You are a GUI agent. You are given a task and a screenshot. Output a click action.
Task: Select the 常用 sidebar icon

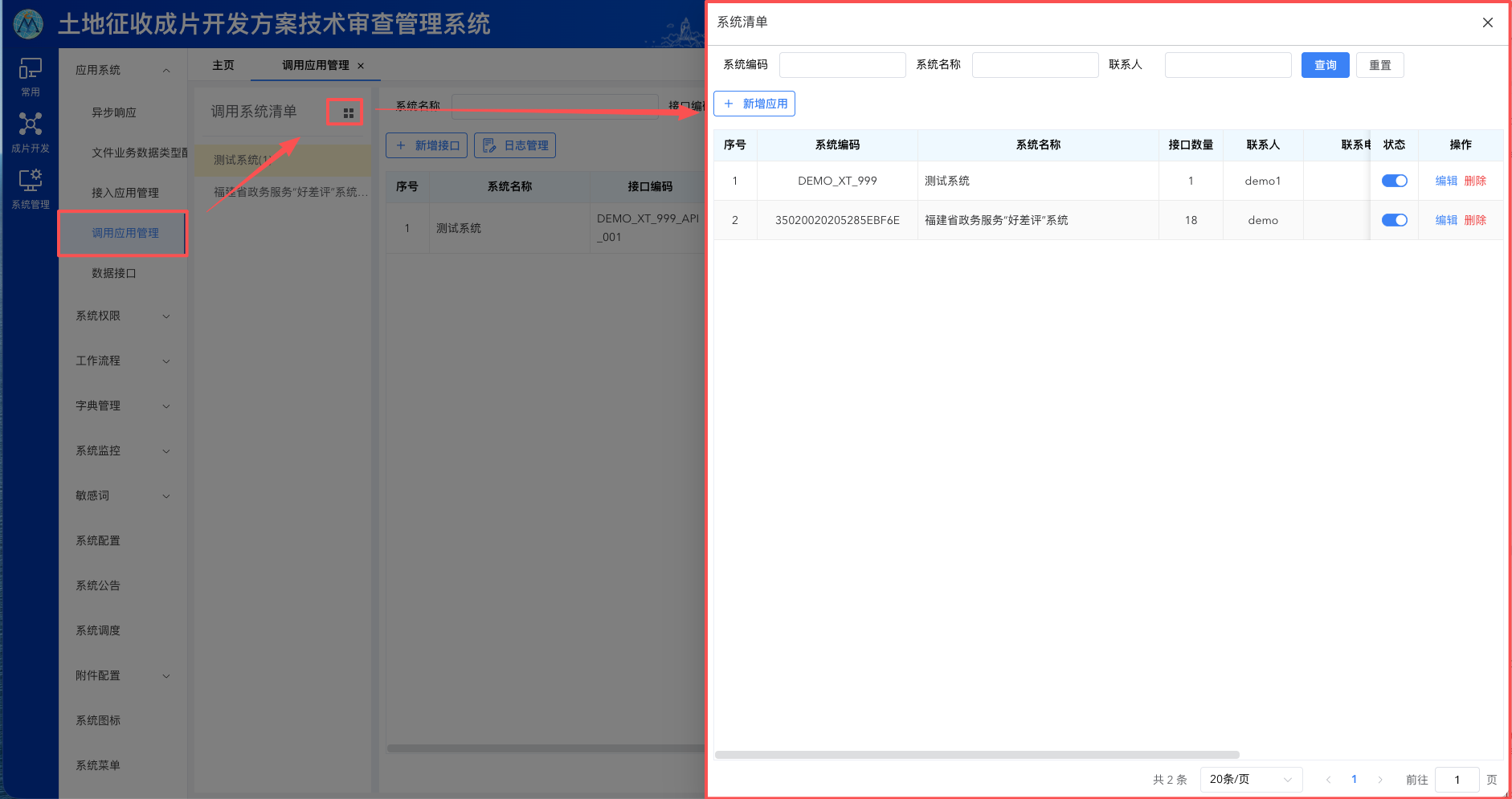30,76
